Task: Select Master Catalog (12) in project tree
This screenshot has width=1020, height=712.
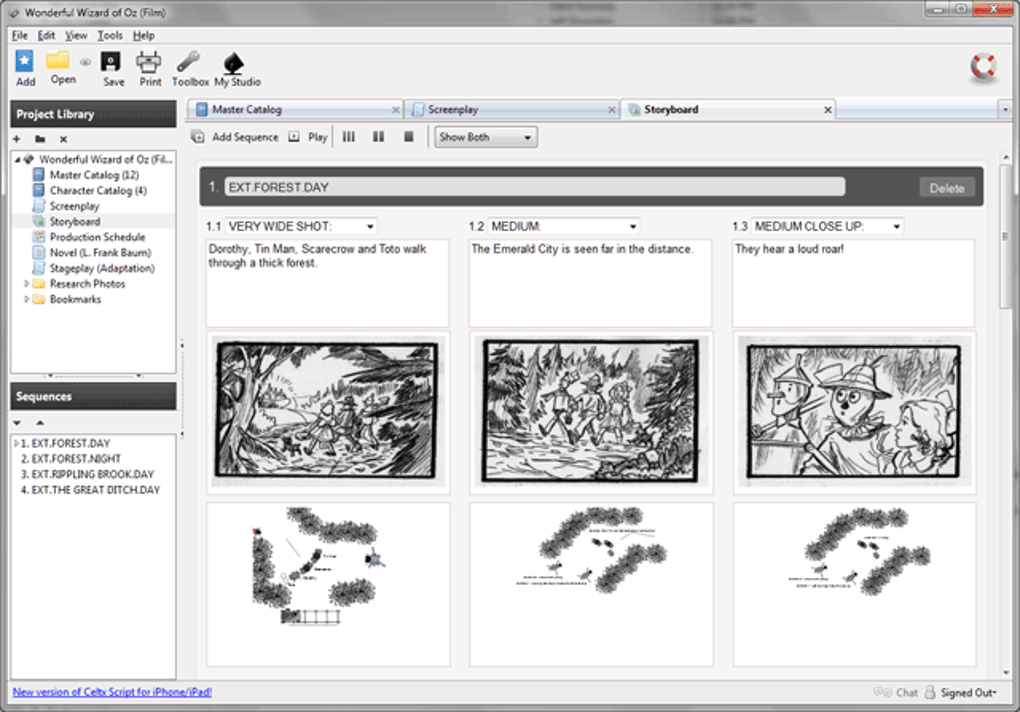Action: pos(94,175)
